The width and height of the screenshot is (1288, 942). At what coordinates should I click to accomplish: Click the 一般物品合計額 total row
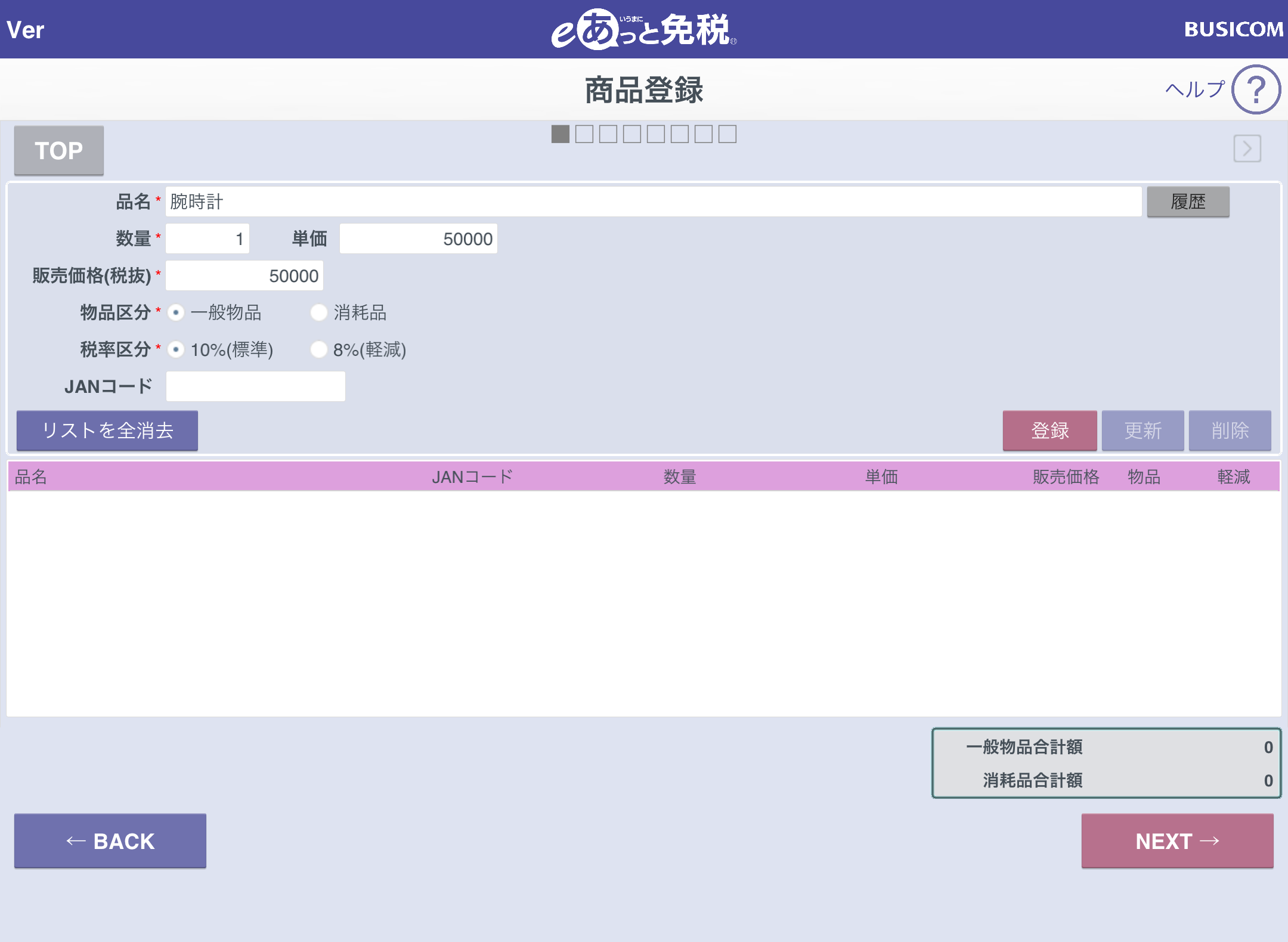(x=1107, y=747)
